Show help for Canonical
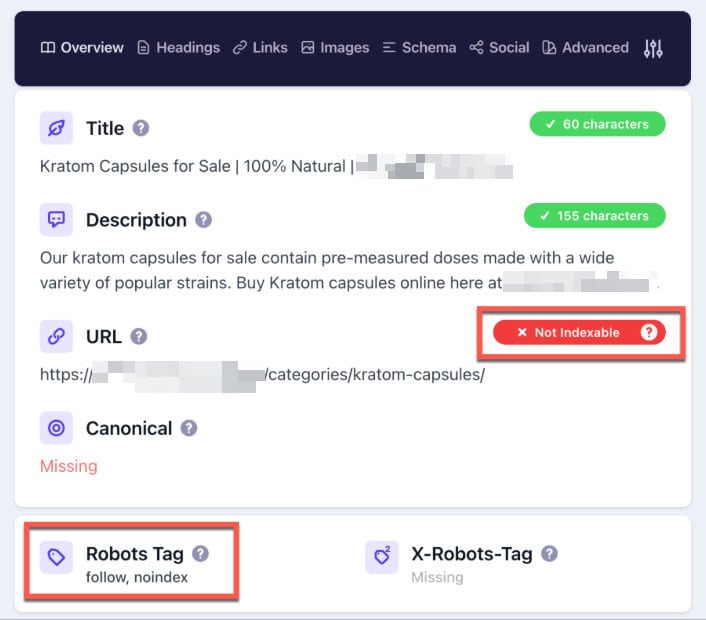 tap(189, 428)
